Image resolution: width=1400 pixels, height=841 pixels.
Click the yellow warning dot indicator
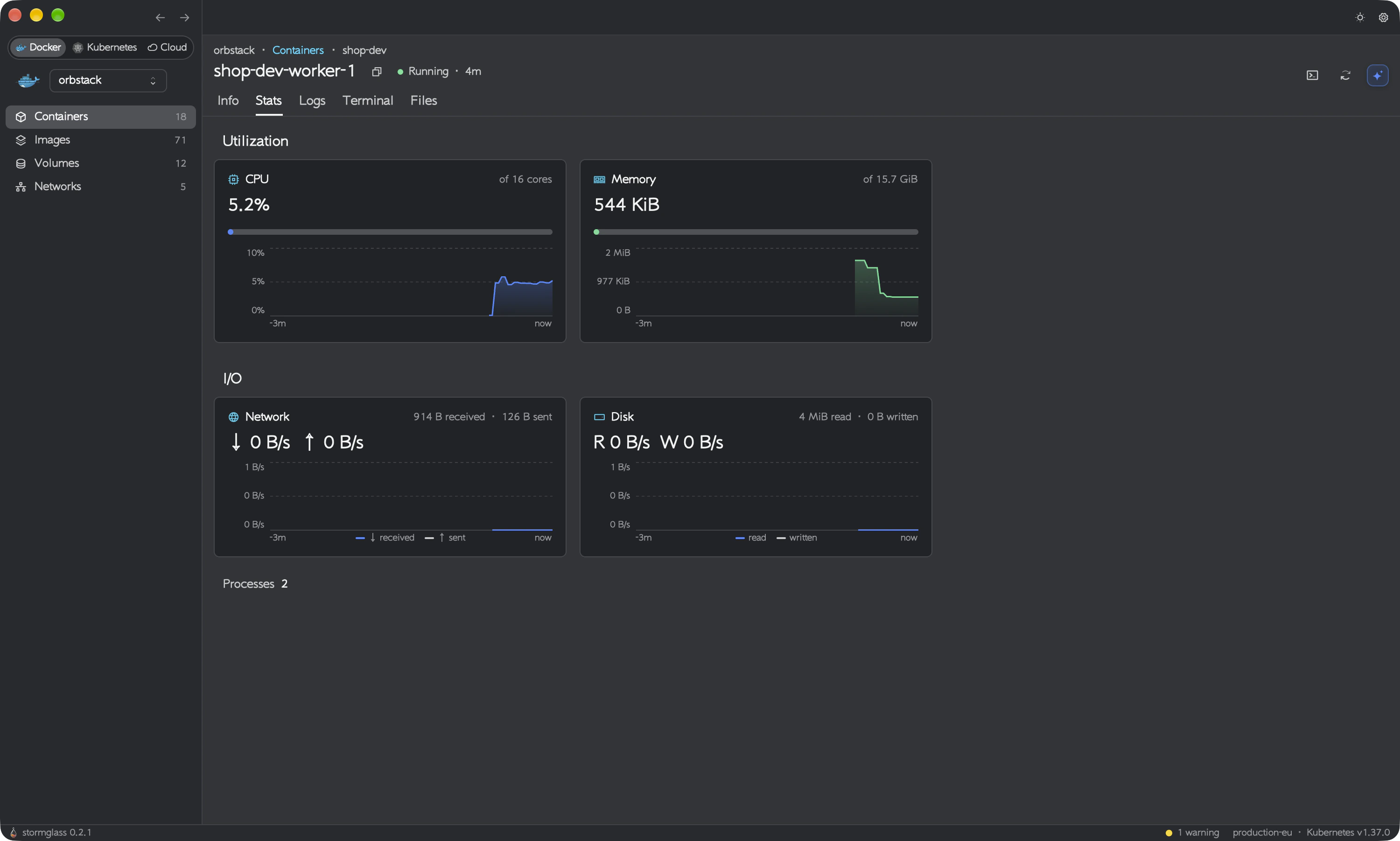(1168, 833)
